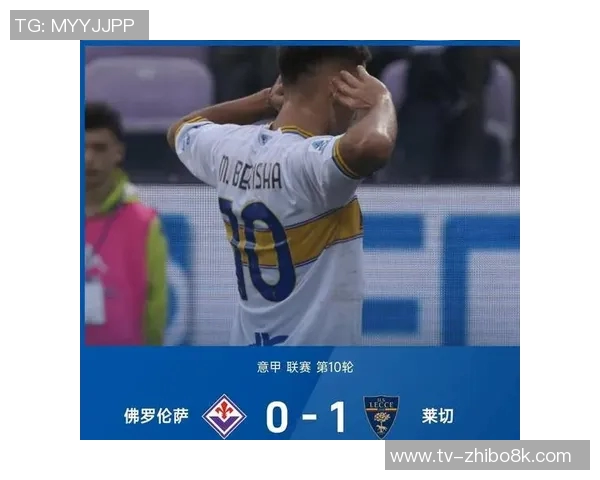Open the www.tv-zhibo8k.com watermark link

tap(481, 456)
